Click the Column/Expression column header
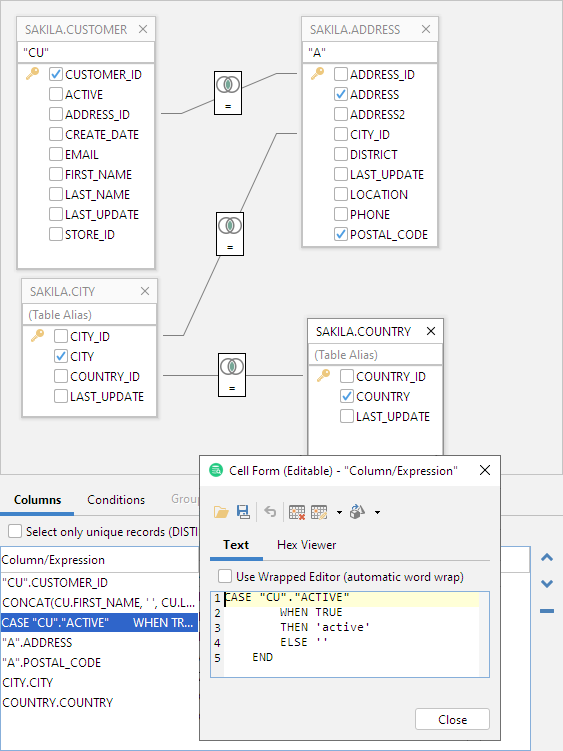Screen dimensions: 563x751 point(99,560)
